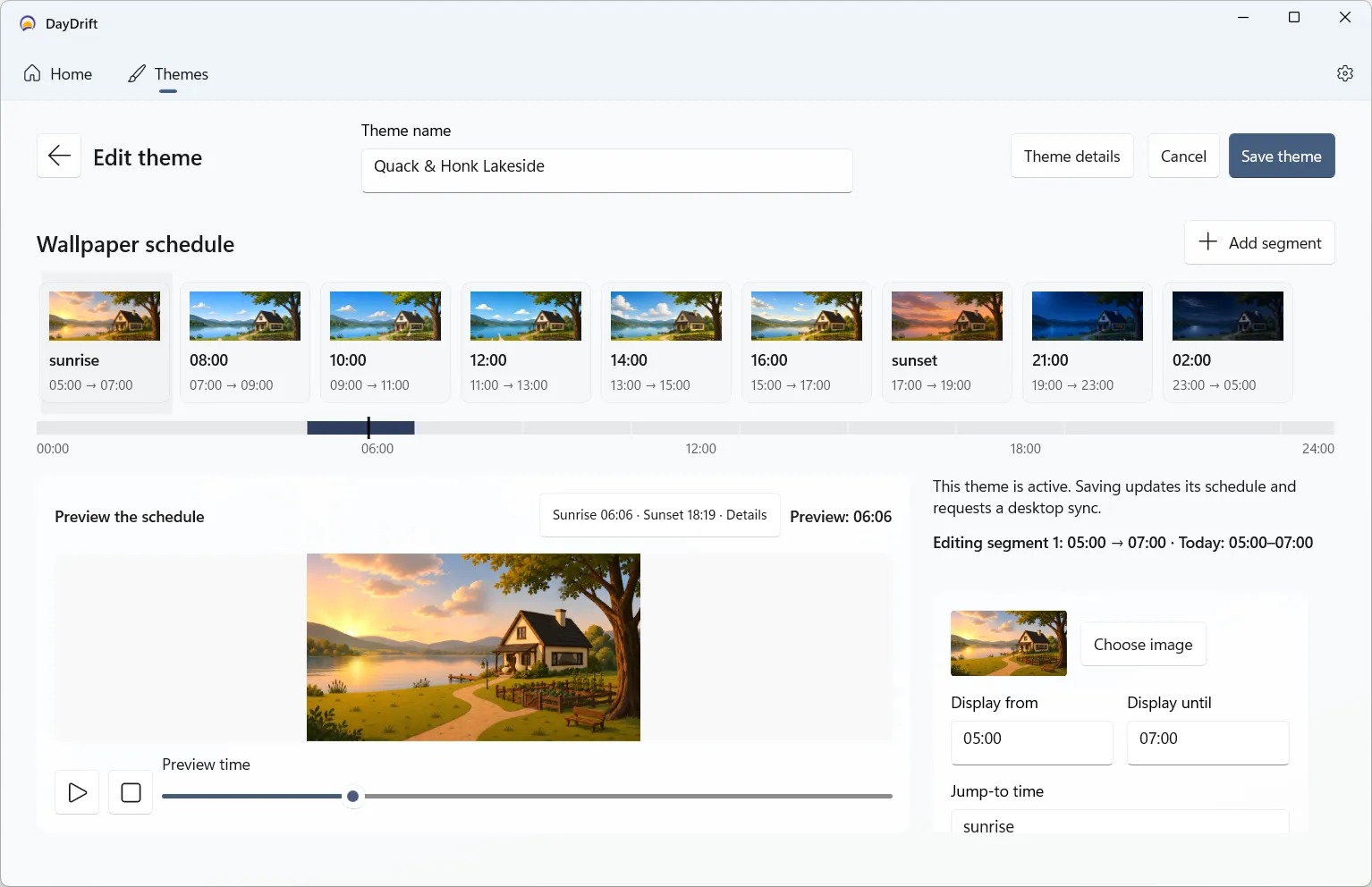The width and height of the screenshot is (1372, 887).
Task: Add a new schedule segment
Action: click(x=1259, y=242)
